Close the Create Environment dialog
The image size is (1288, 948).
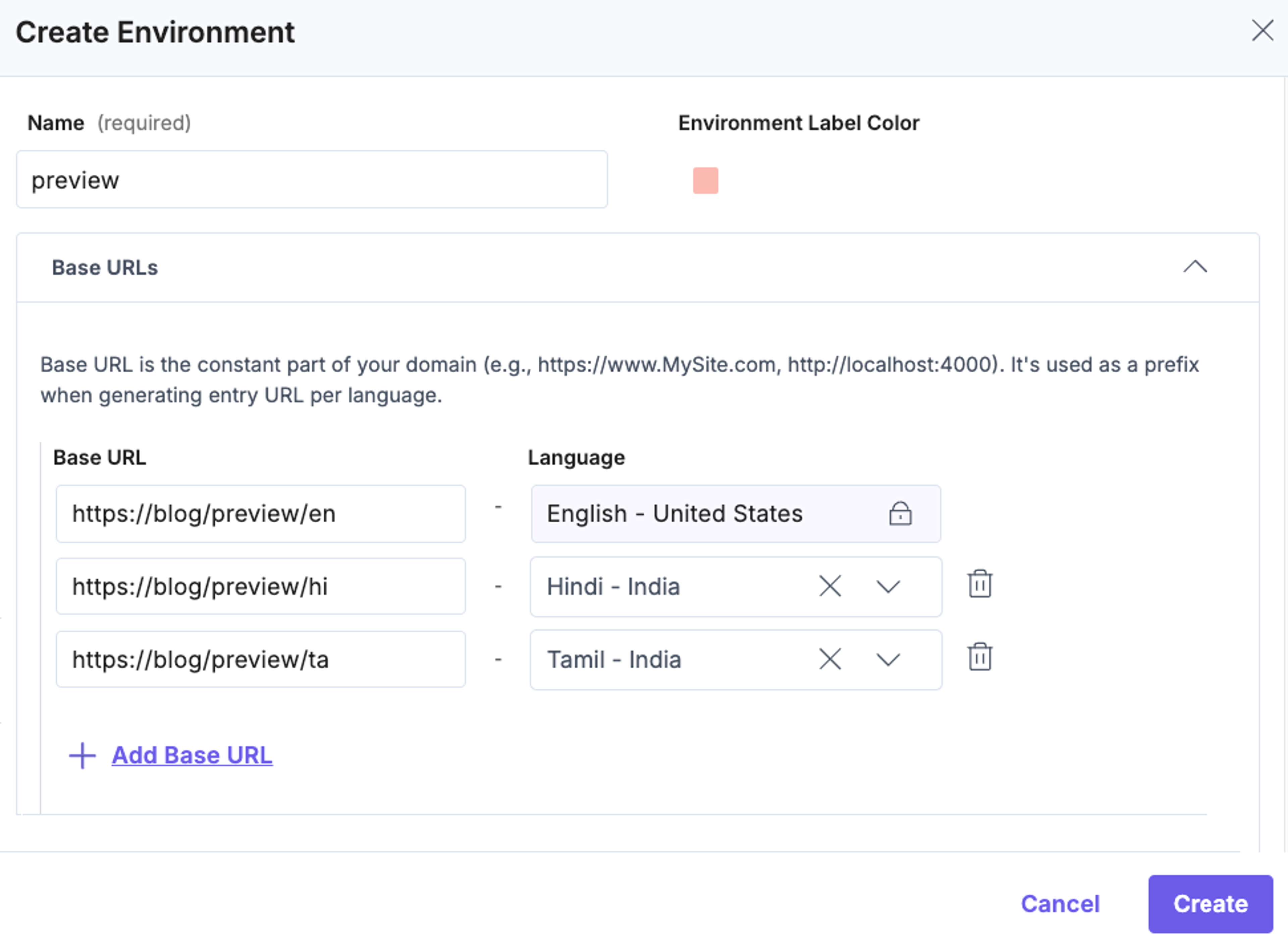(1262, 31)
